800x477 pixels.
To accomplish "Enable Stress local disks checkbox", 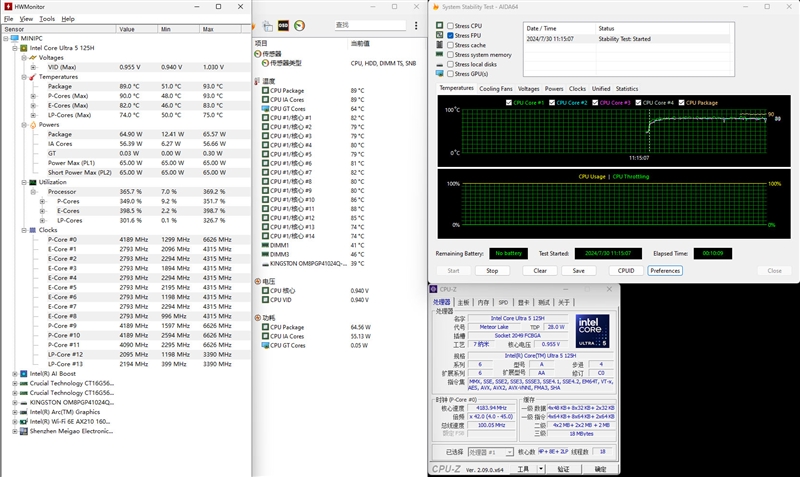I will (x=451, y=64).
